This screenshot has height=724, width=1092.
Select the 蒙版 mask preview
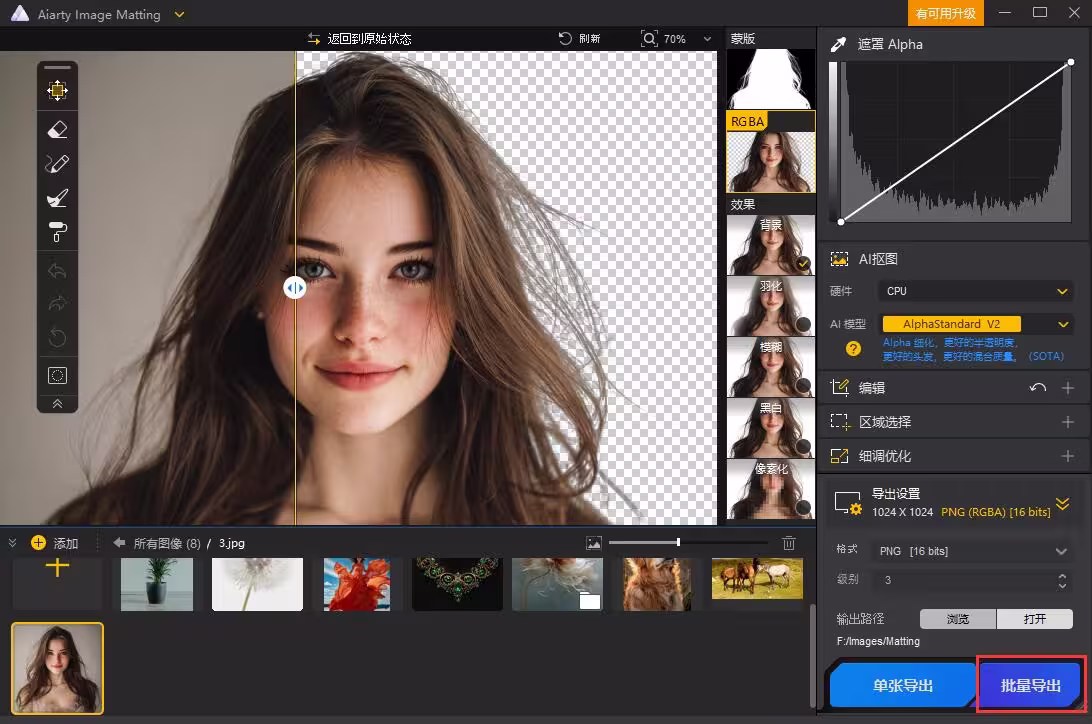(770, 78)
